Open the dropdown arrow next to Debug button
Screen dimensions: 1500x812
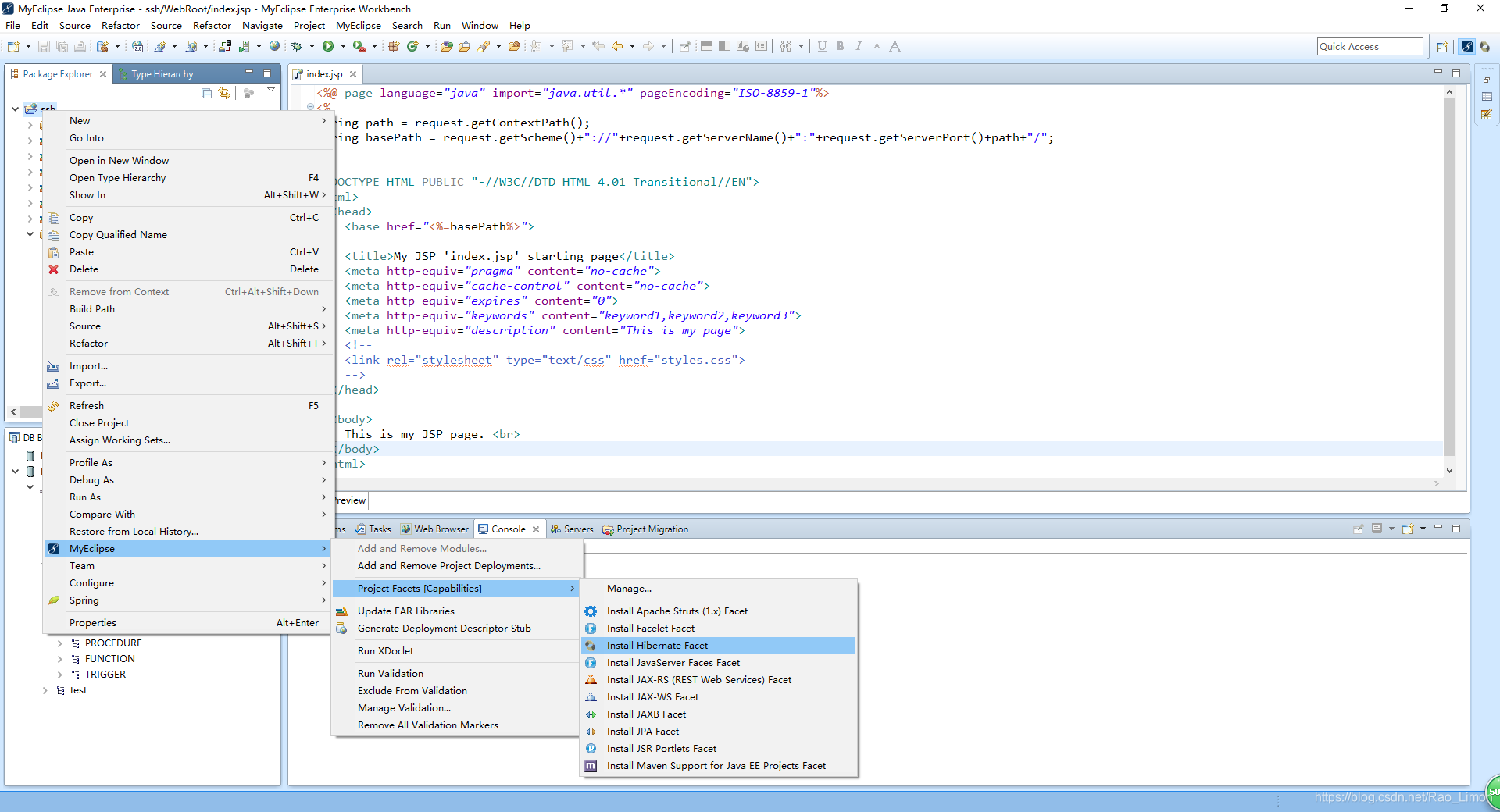(x=312, y=47)
